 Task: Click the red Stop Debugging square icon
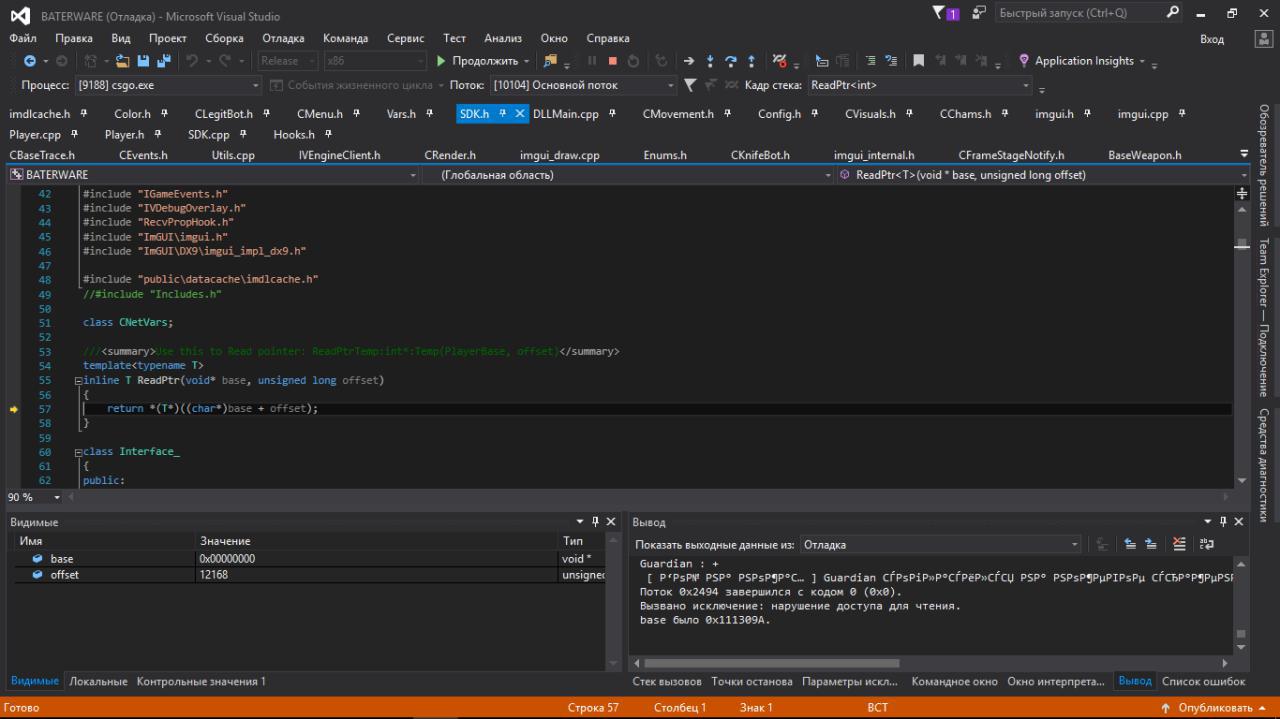click(x=613, y=61)
